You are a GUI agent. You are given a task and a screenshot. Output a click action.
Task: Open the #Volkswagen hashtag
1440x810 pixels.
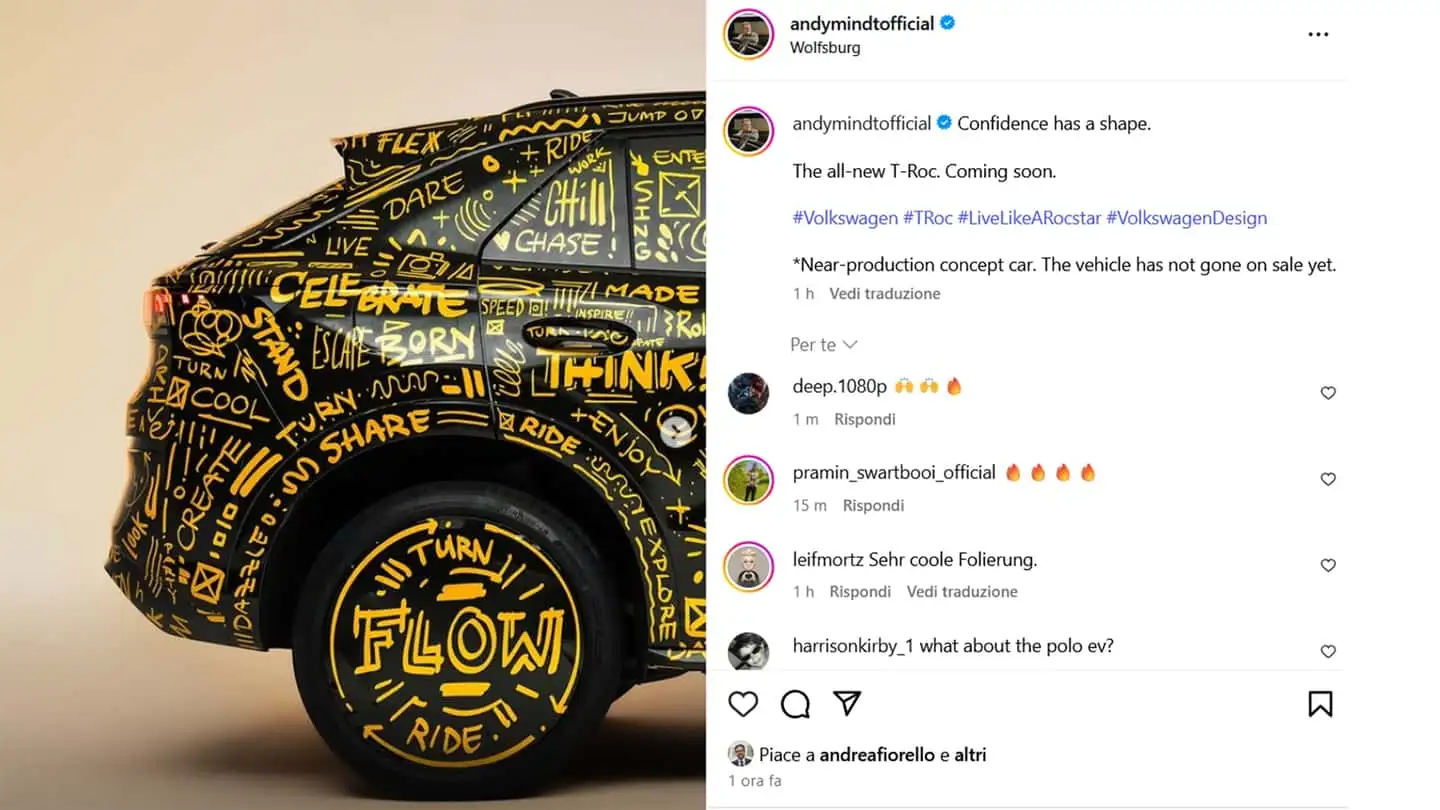845,218
